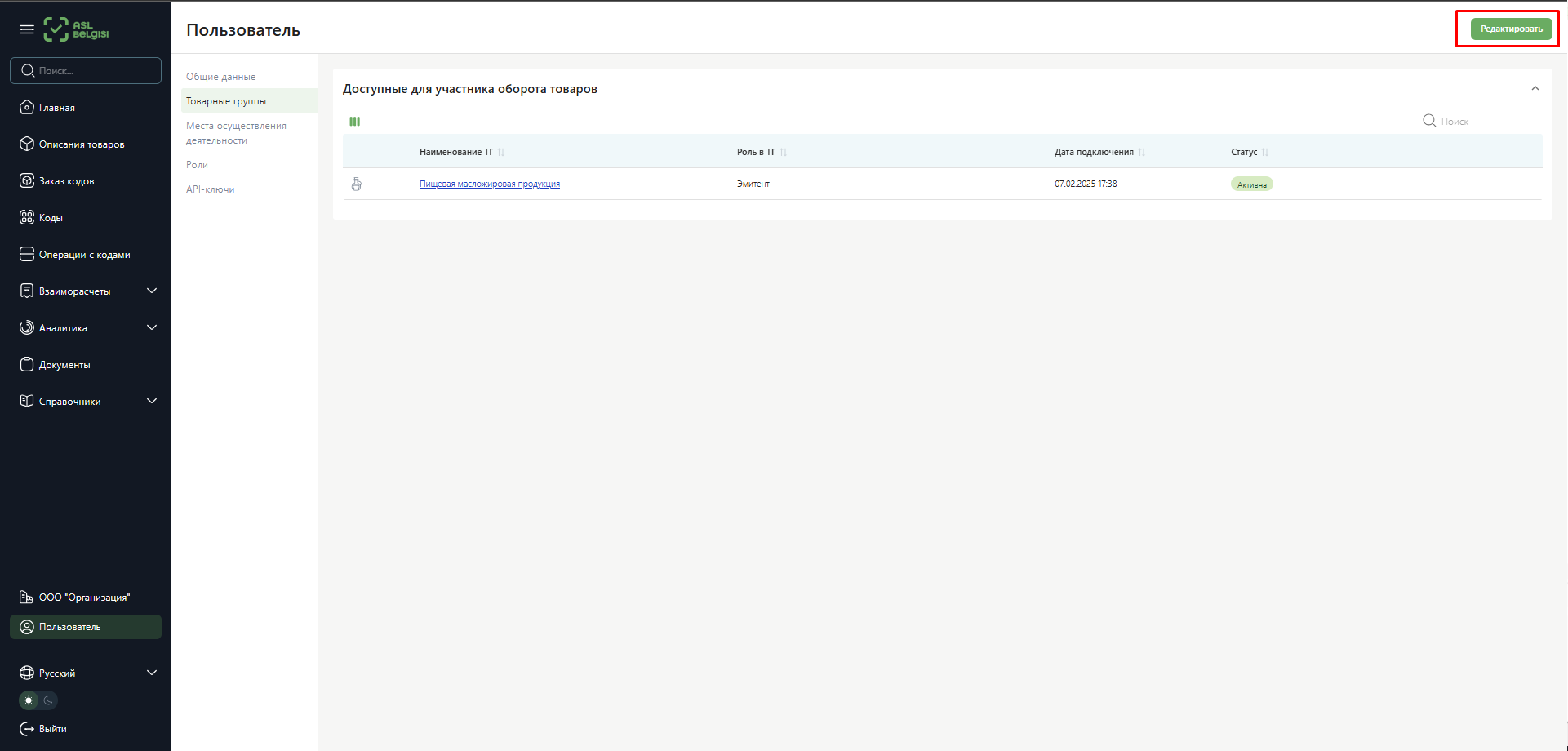
Task: Collapse the Доступные для участника section
Action: (1535, 88)
